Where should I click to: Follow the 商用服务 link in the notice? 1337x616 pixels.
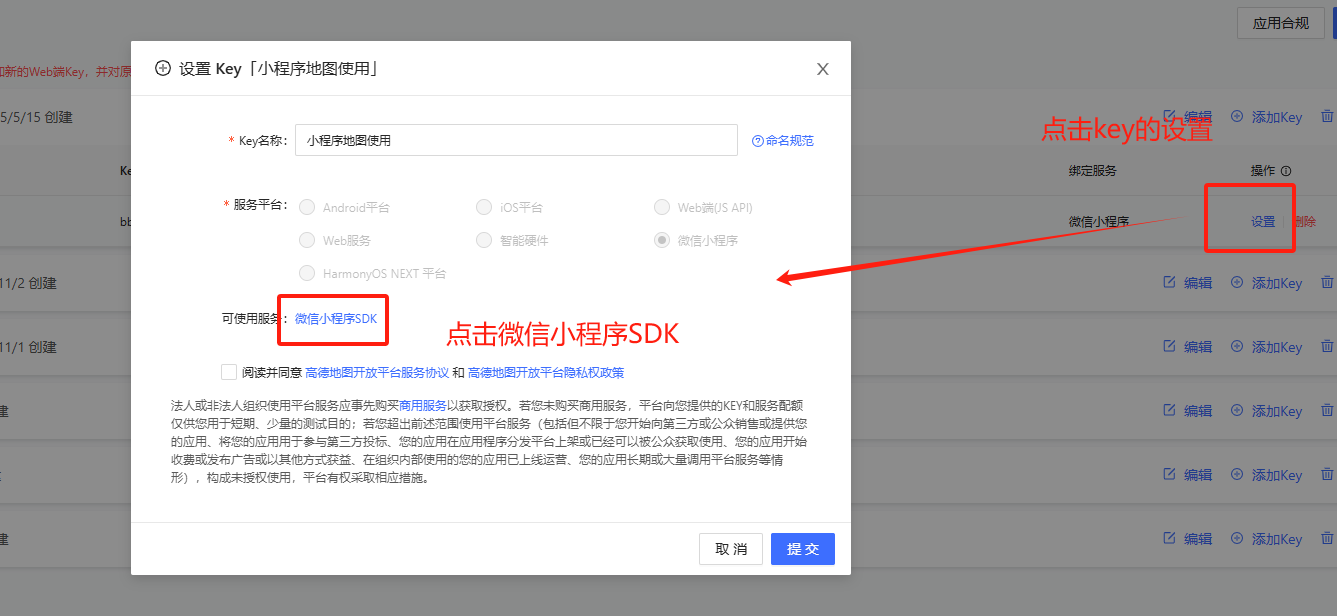[423, 406]
